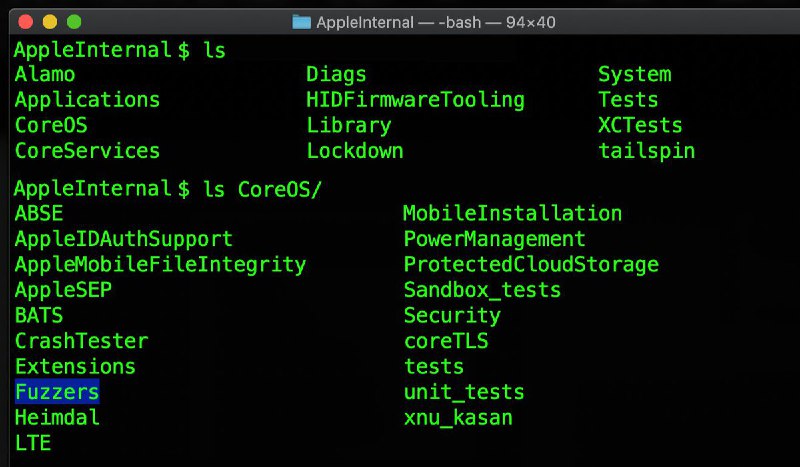Viewport: 800px width, 467px height.
Task: Click the 'Sandbox_tests' entry
Action: tap(482, 290)
